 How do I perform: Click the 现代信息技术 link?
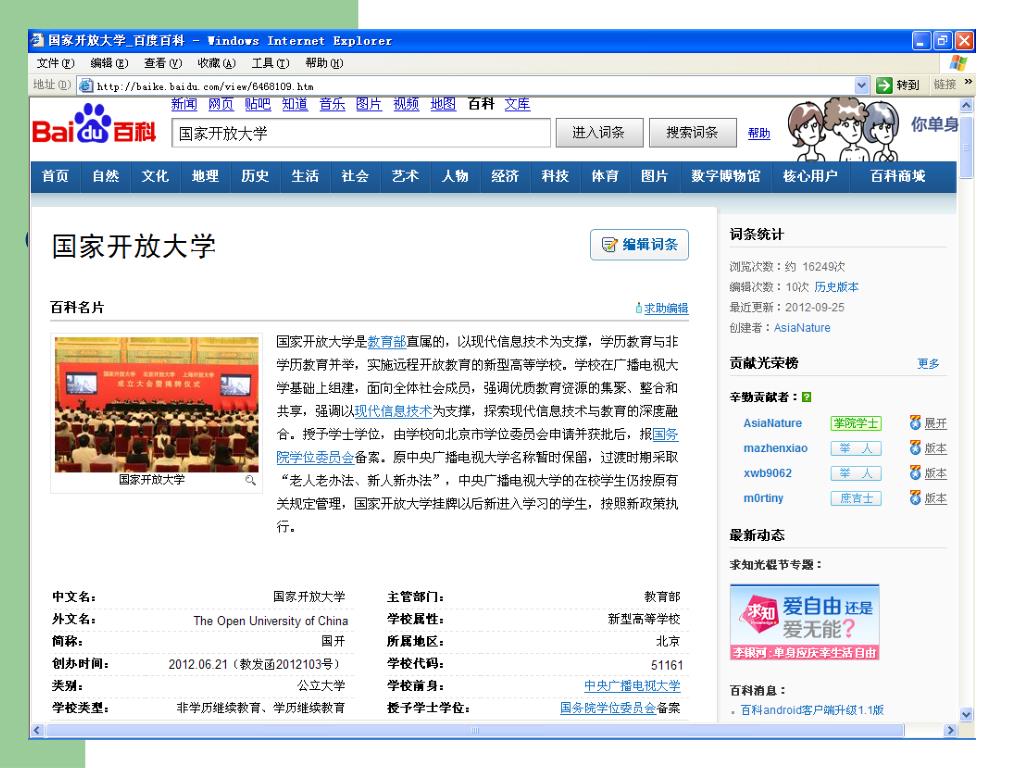tap(393, 411)
